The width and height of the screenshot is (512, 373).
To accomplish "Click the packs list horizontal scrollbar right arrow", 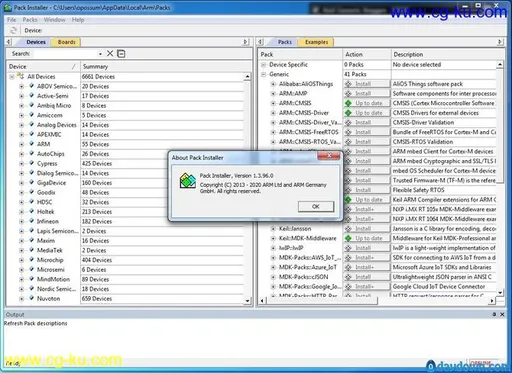I will [493, 301].
